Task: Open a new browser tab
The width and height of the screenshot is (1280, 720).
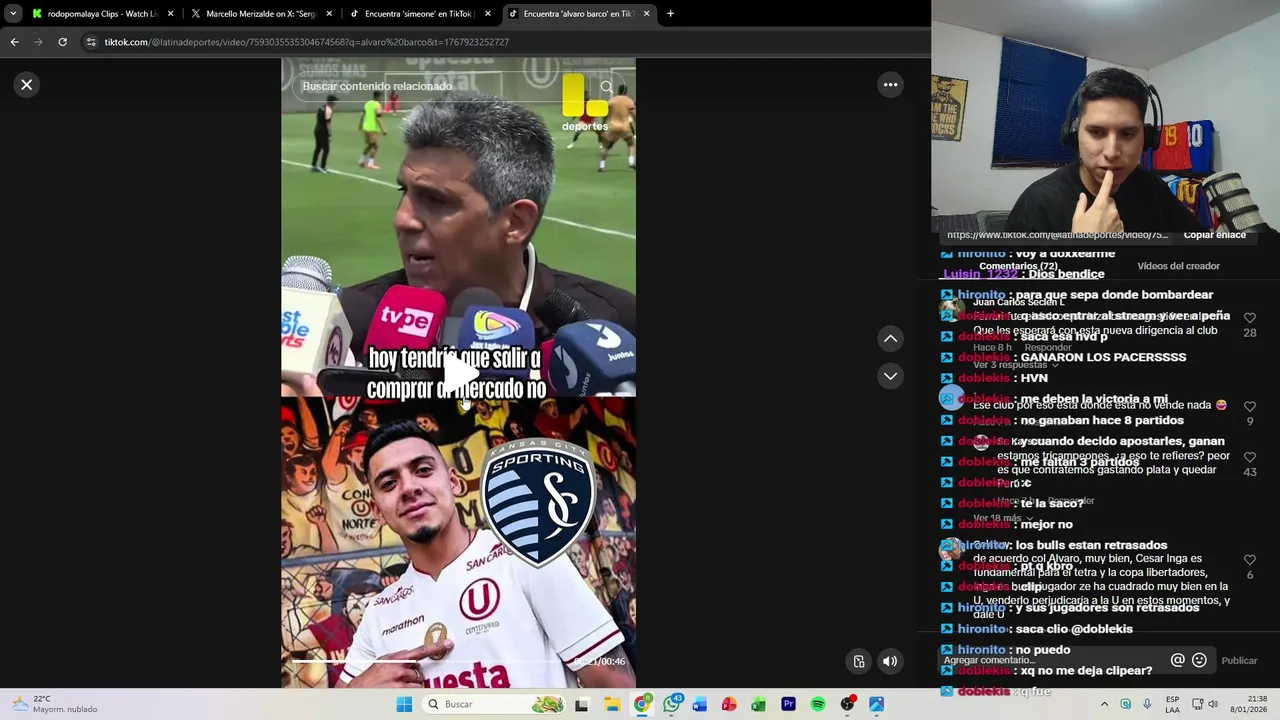Action: pos(670,14)
